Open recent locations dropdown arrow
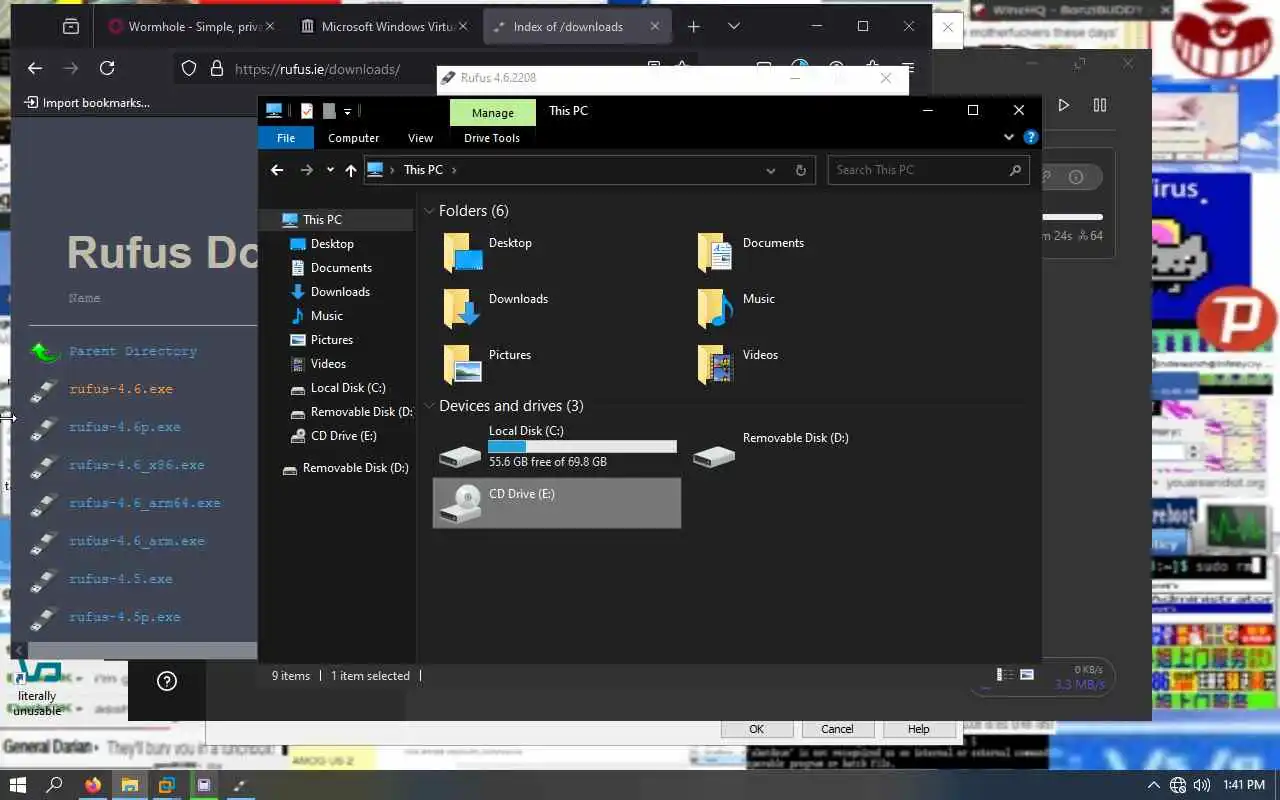The image size is (1280, 800). (330, 170)
